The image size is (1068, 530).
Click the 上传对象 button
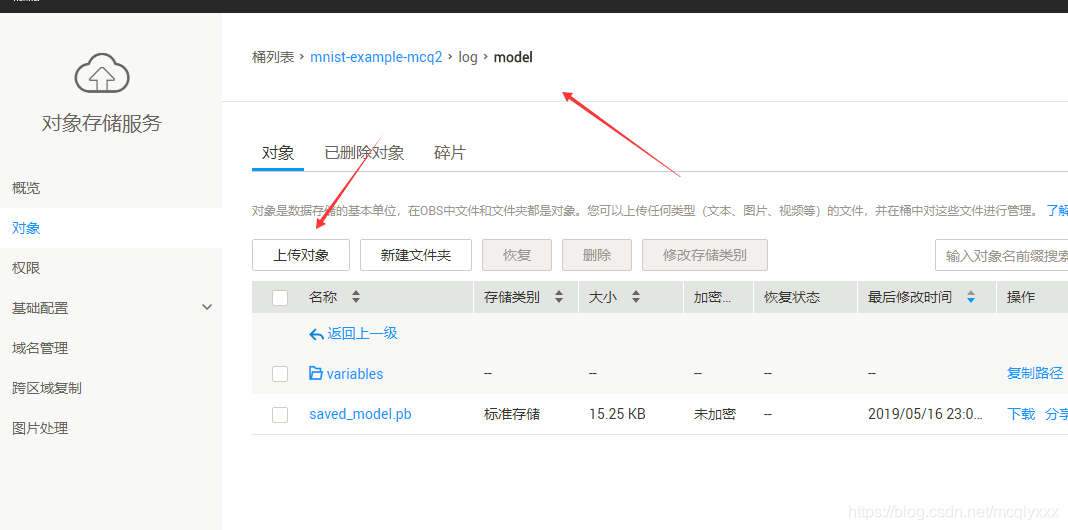pos(301,255)
